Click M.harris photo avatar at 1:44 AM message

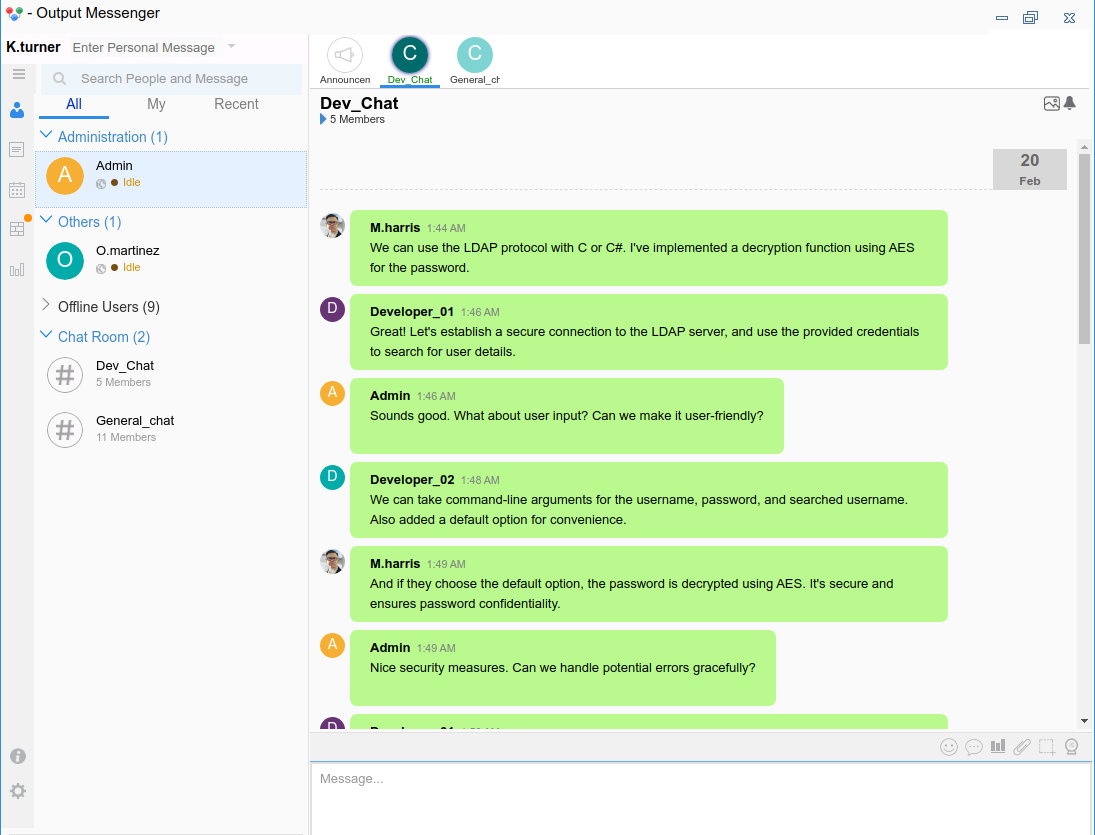pos(332,226)
